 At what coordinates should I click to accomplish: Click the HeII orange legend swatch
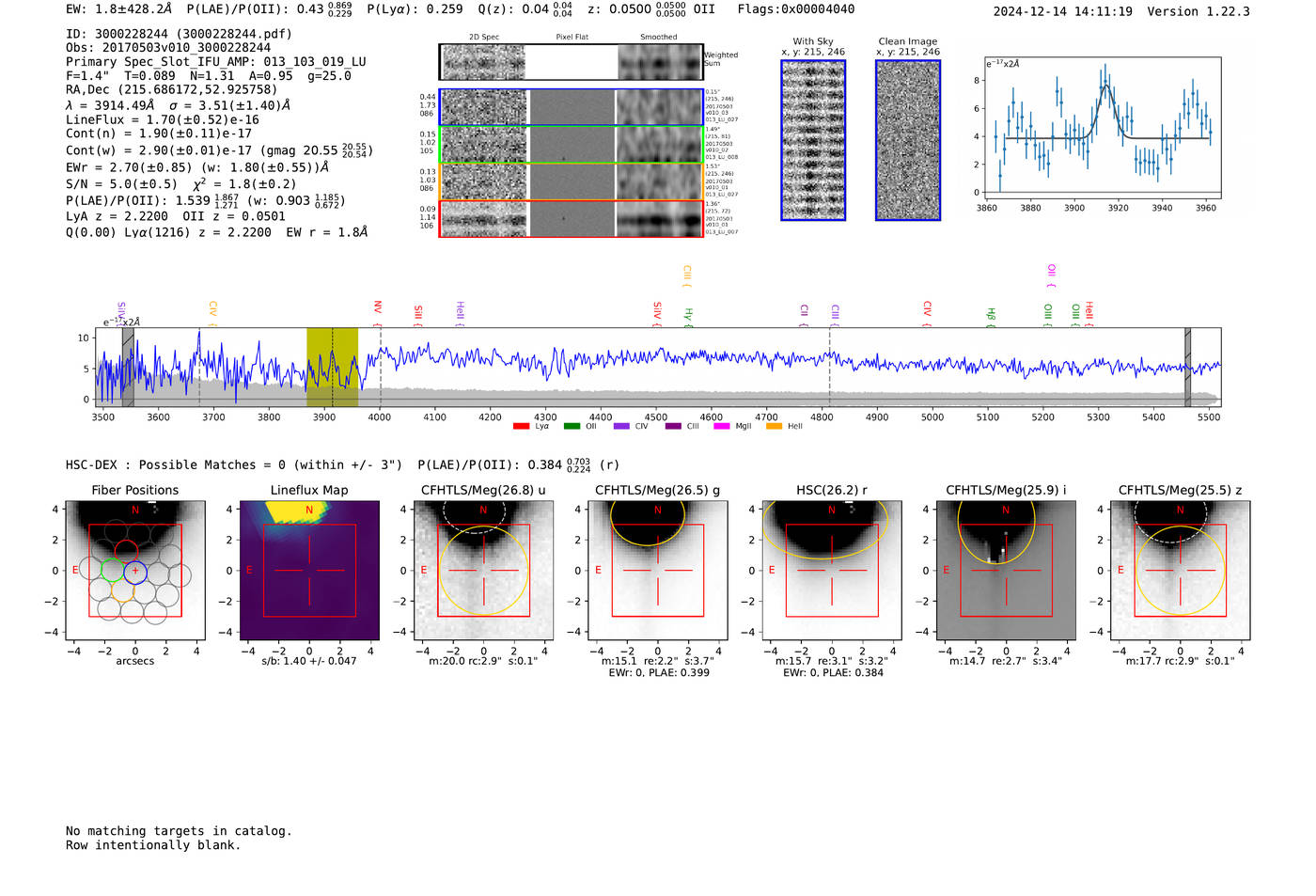[x=774, y=426]
